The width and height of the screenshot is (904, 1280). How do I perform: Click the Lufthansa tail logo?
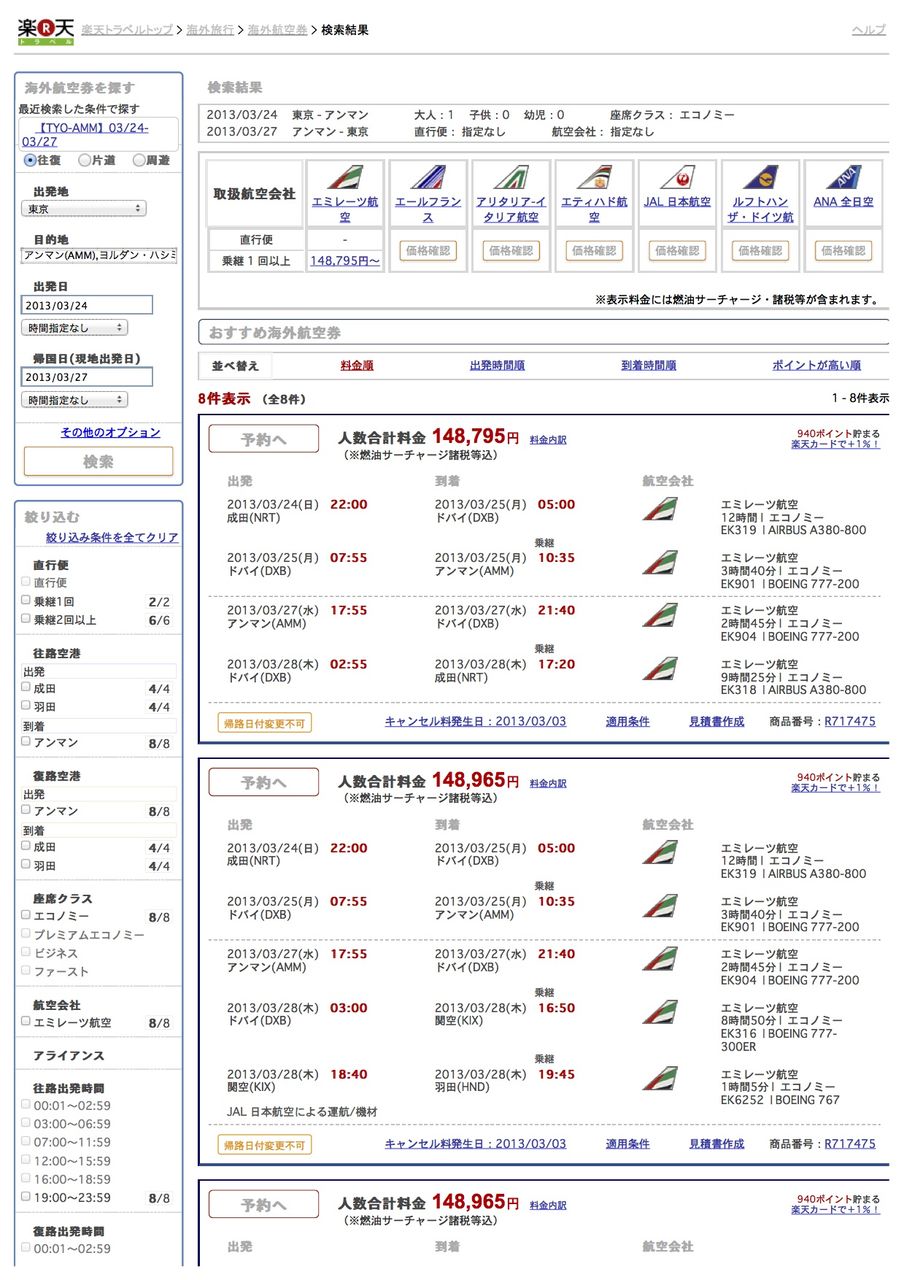[760, 179]
